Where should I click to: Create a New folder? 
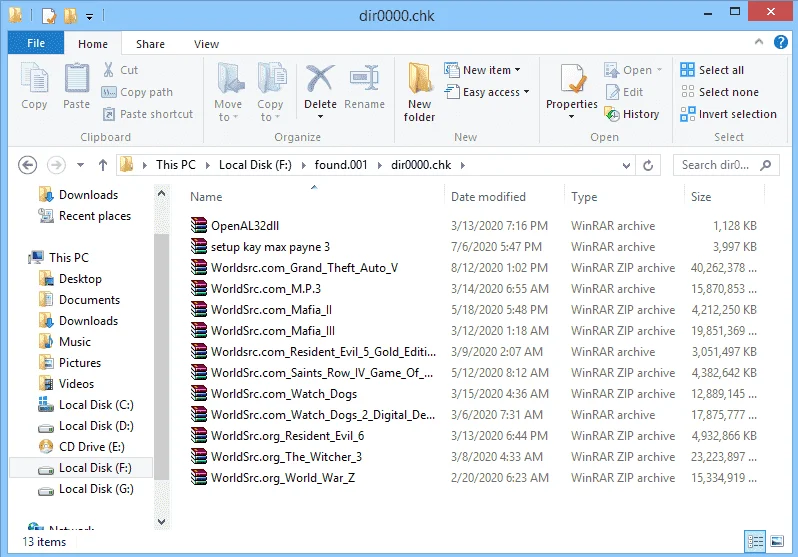tap(419, 93)
